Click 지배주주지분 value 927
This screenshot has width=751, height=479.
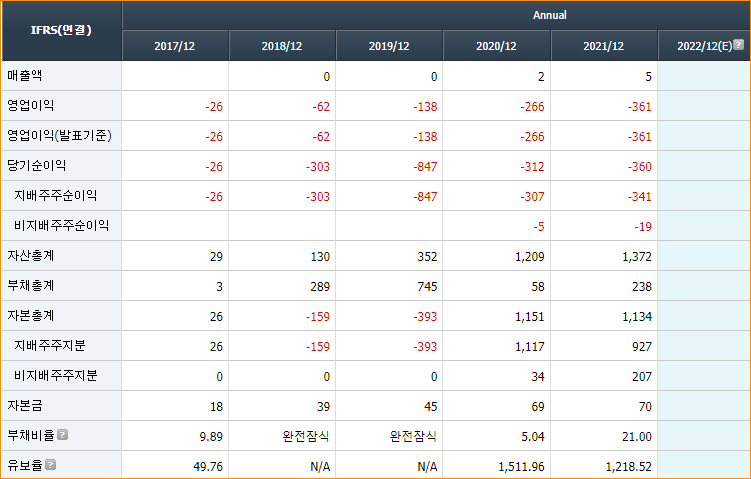[x=642, y=347]
